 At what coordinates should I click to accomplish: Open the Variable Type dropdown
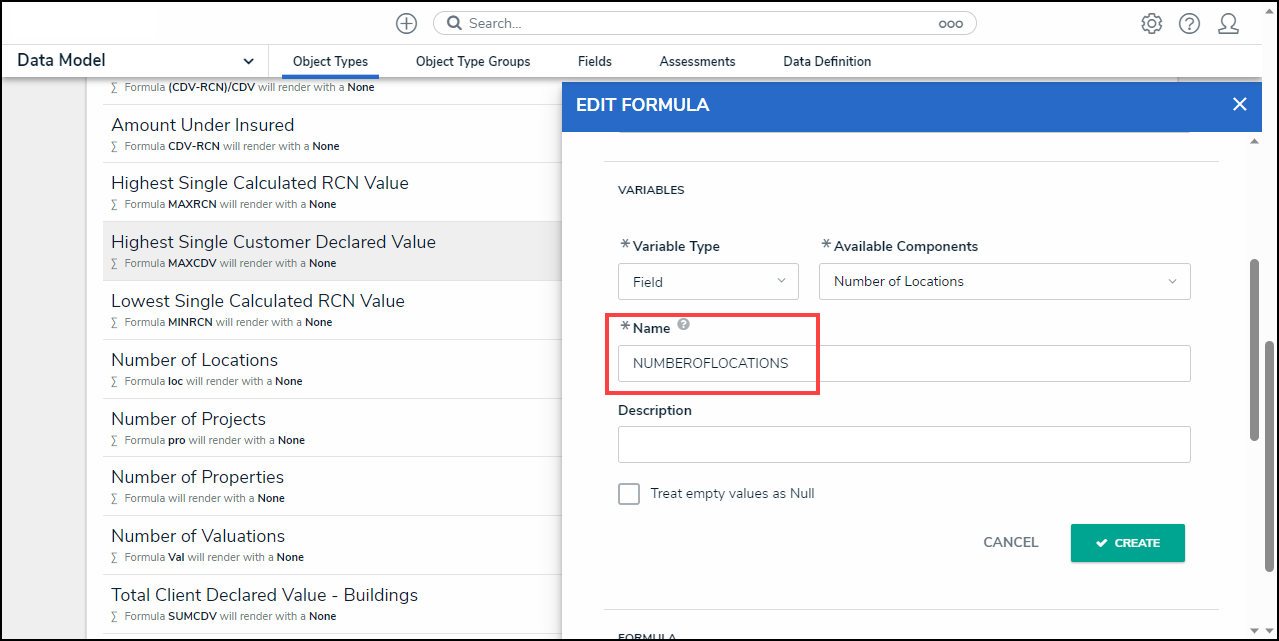(x=708, y=282)
